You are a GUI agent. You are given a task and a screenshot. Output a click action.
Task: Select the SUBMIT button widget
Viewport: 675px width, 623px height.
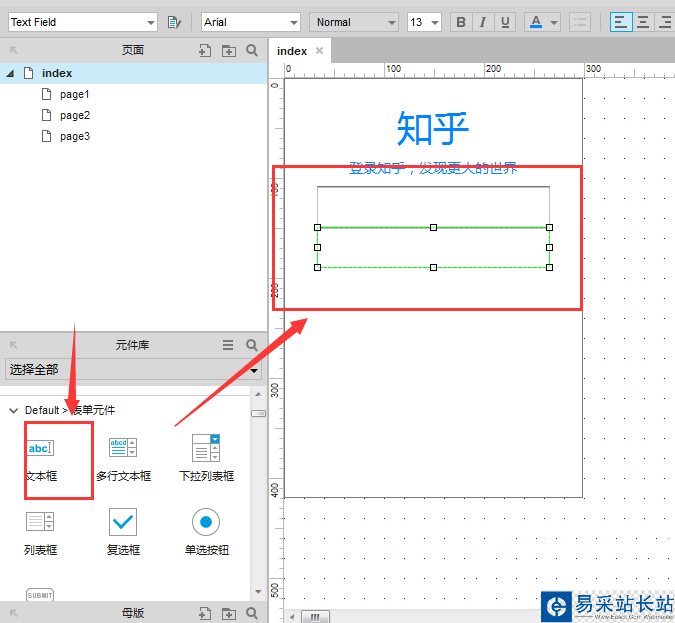pos(40,595)
